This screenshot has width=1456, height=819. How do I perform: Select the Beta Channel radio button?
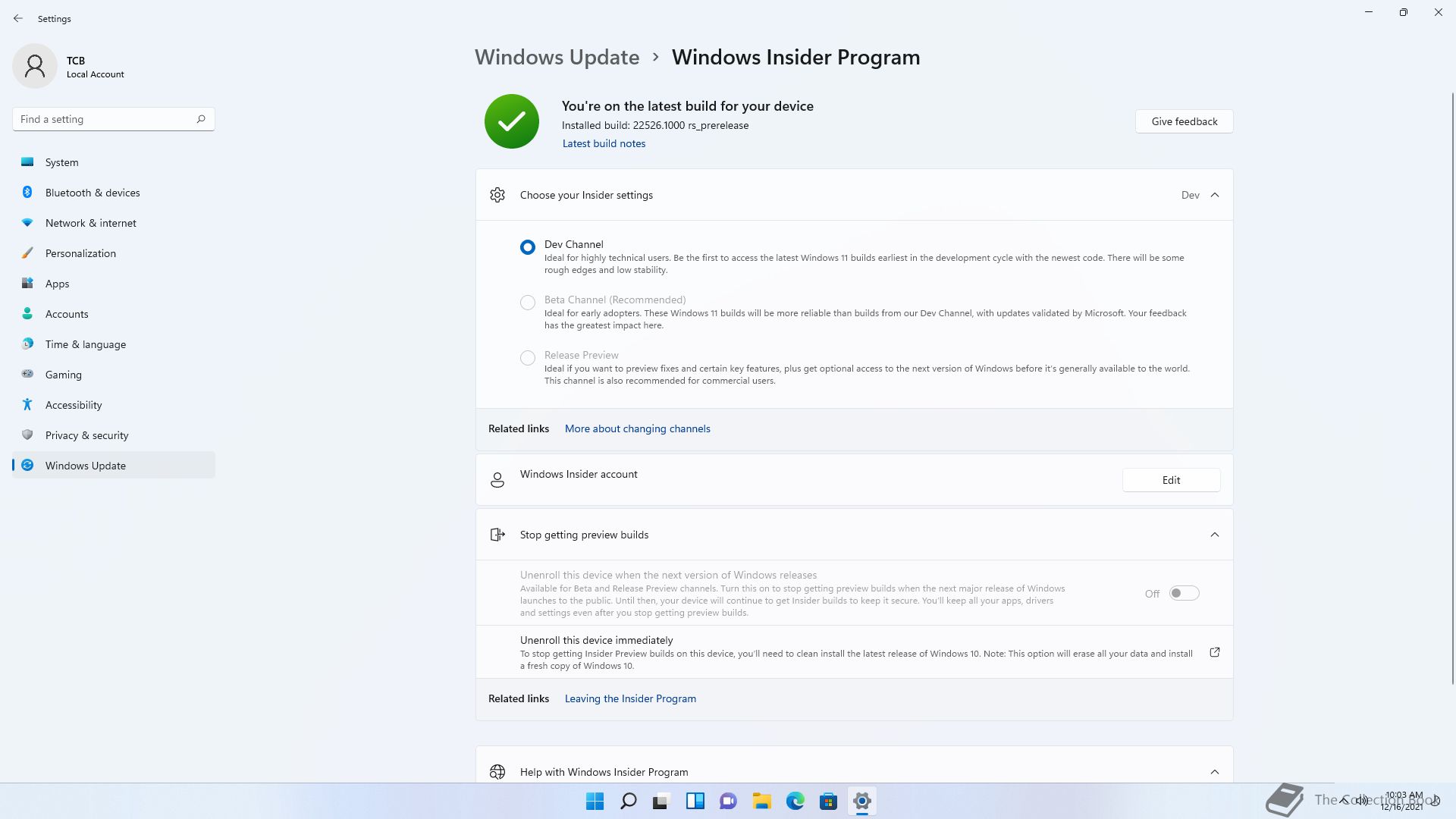tap(528, 303)
